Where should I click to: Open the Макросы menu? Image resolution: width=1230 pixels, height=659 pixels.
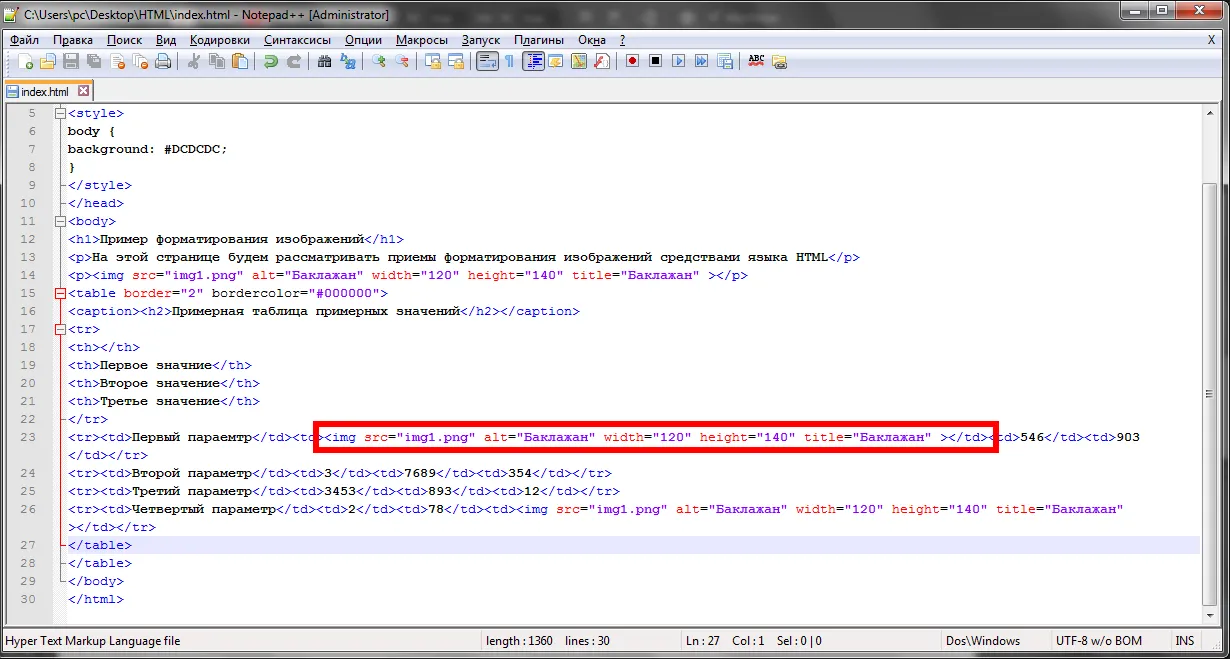421,40
